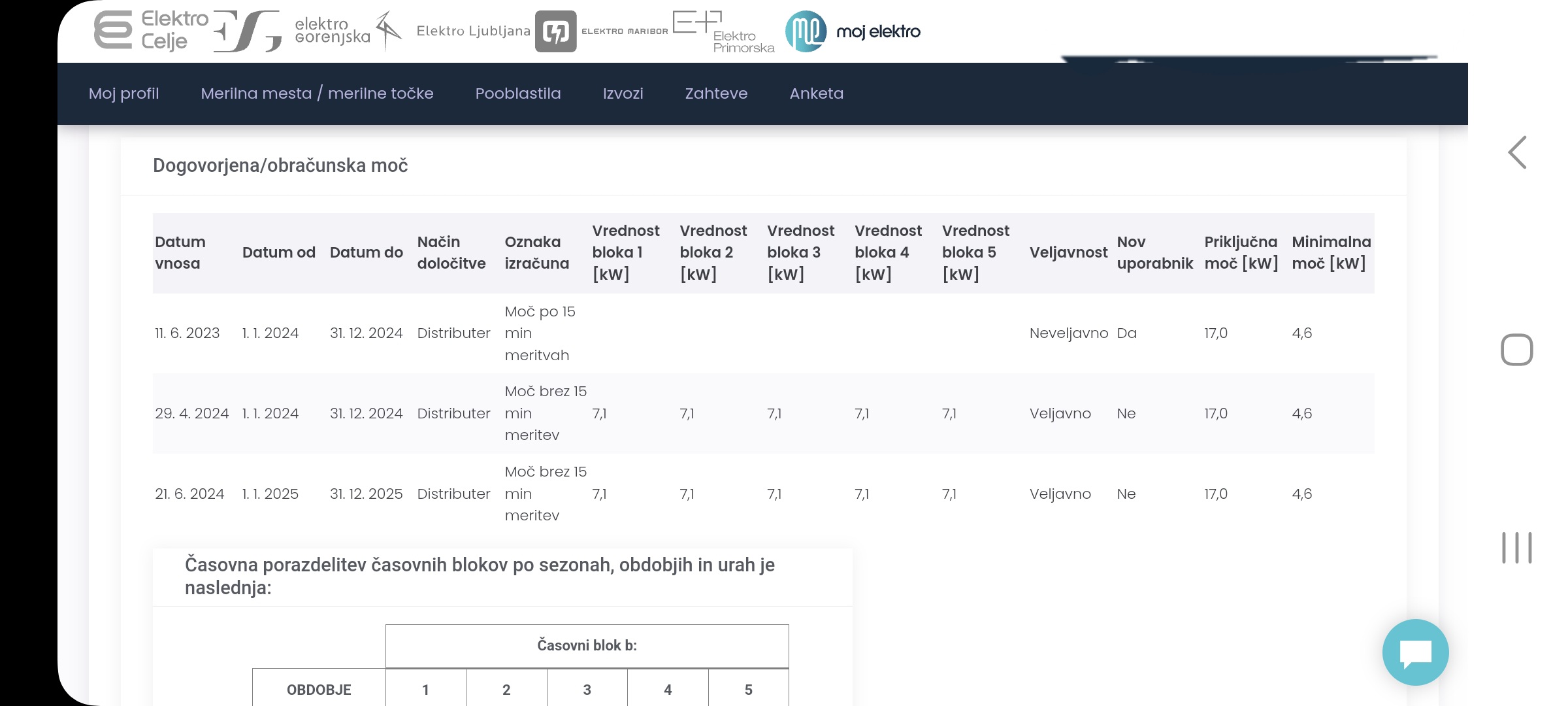Open the Elektro Celje logo
The image size is (1568, 706).
[x=152, y=31]
